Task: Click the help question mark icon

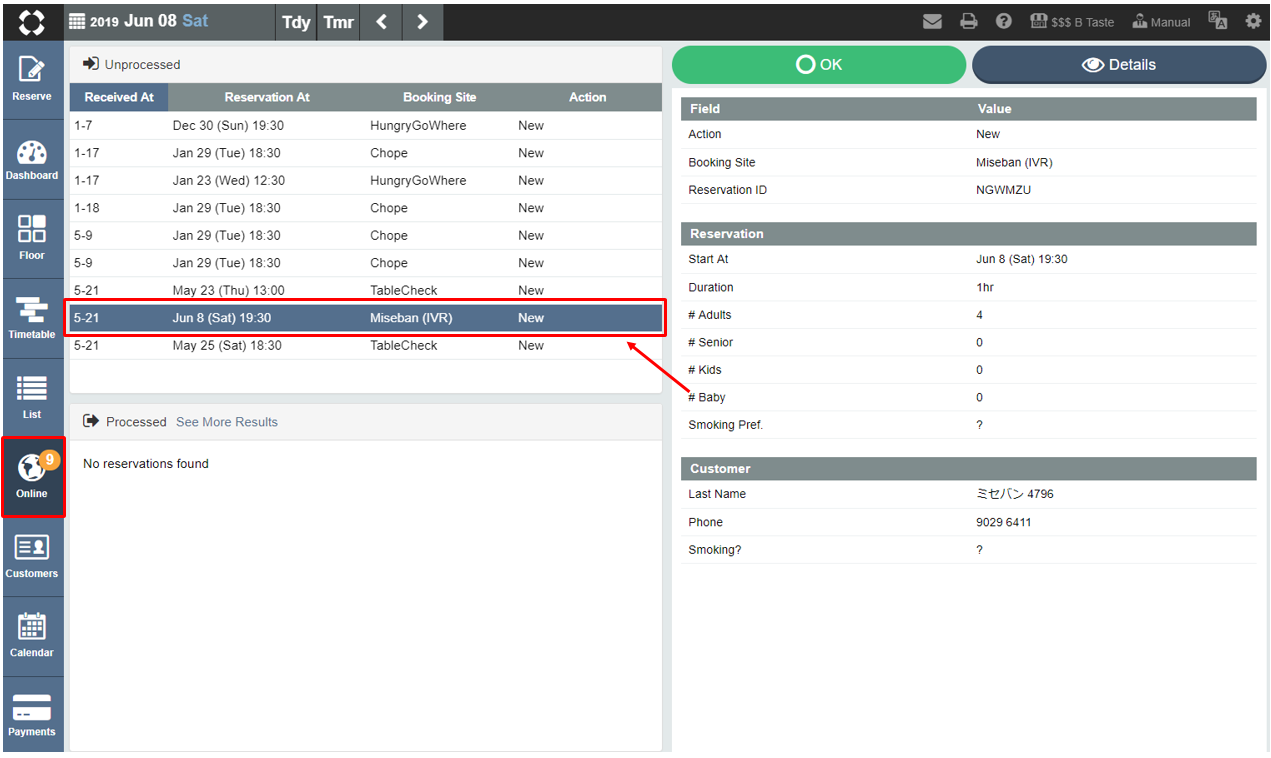Action: pos(1003,21)
